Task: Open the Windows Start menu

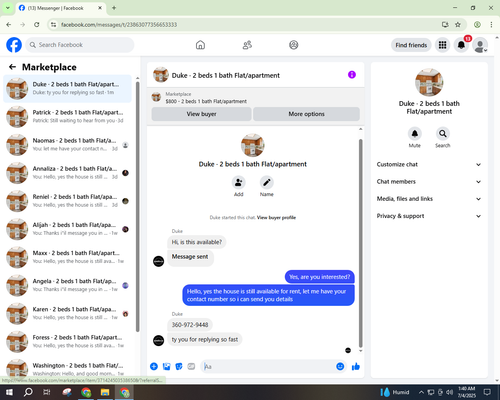Action: click(9, 392)
